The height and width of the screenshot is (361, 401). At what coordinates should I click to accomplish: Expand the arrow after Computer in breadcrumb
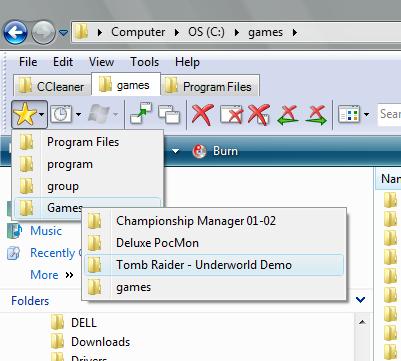coord(177,32)
